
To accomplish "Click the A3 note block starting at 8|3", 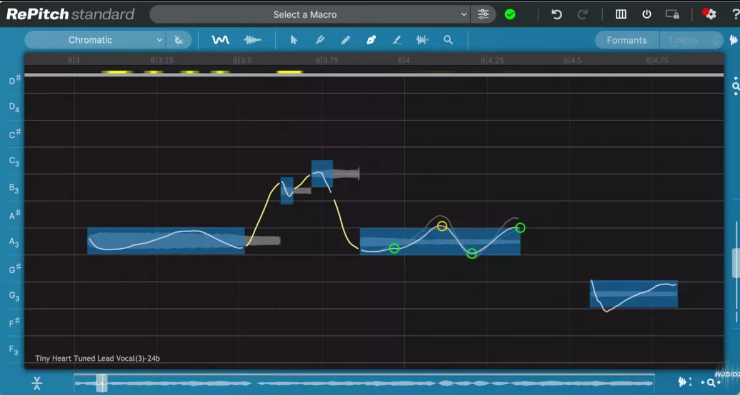I will (x=166, y=241).
